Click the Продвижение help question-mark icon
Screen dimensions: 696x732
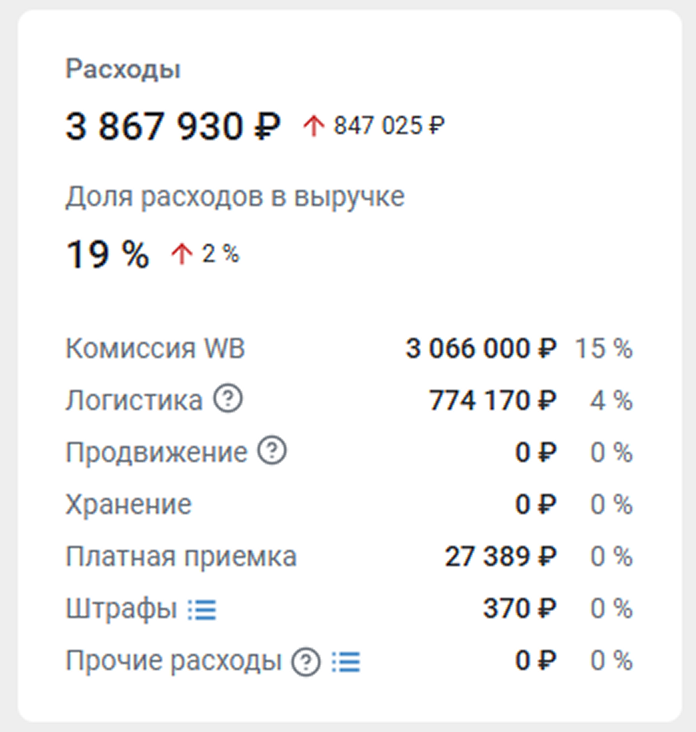[272, 450]
